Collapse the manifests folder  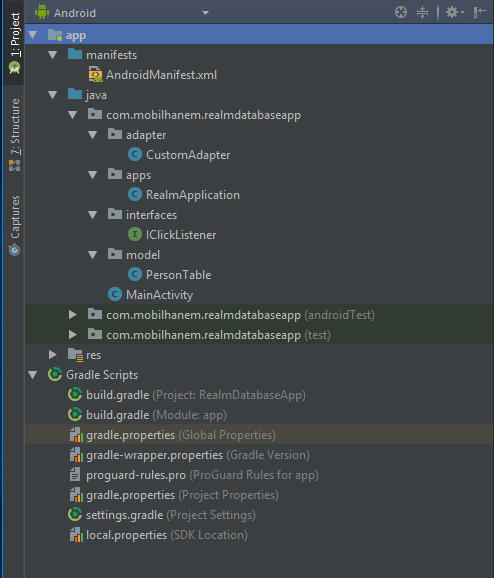pos(53,55)
